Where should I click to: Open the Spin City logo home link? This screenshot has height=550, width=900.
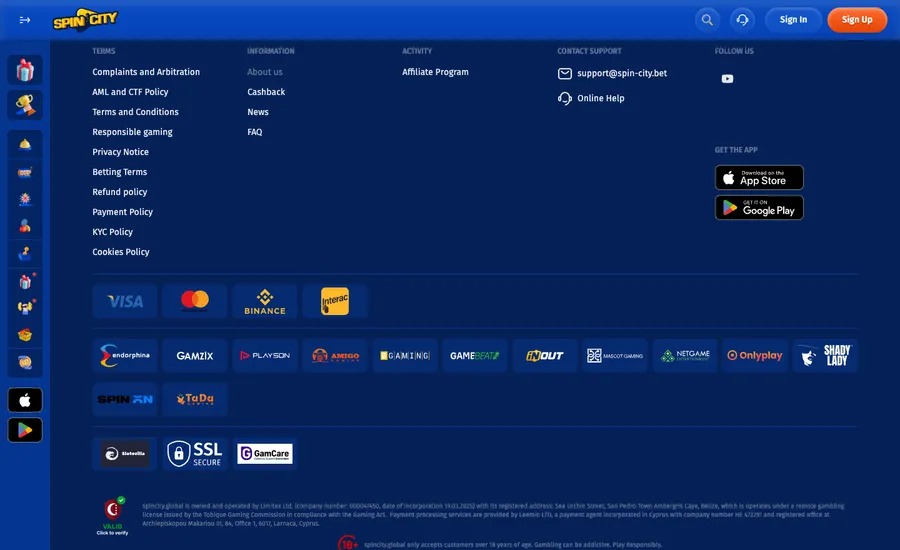85,20
